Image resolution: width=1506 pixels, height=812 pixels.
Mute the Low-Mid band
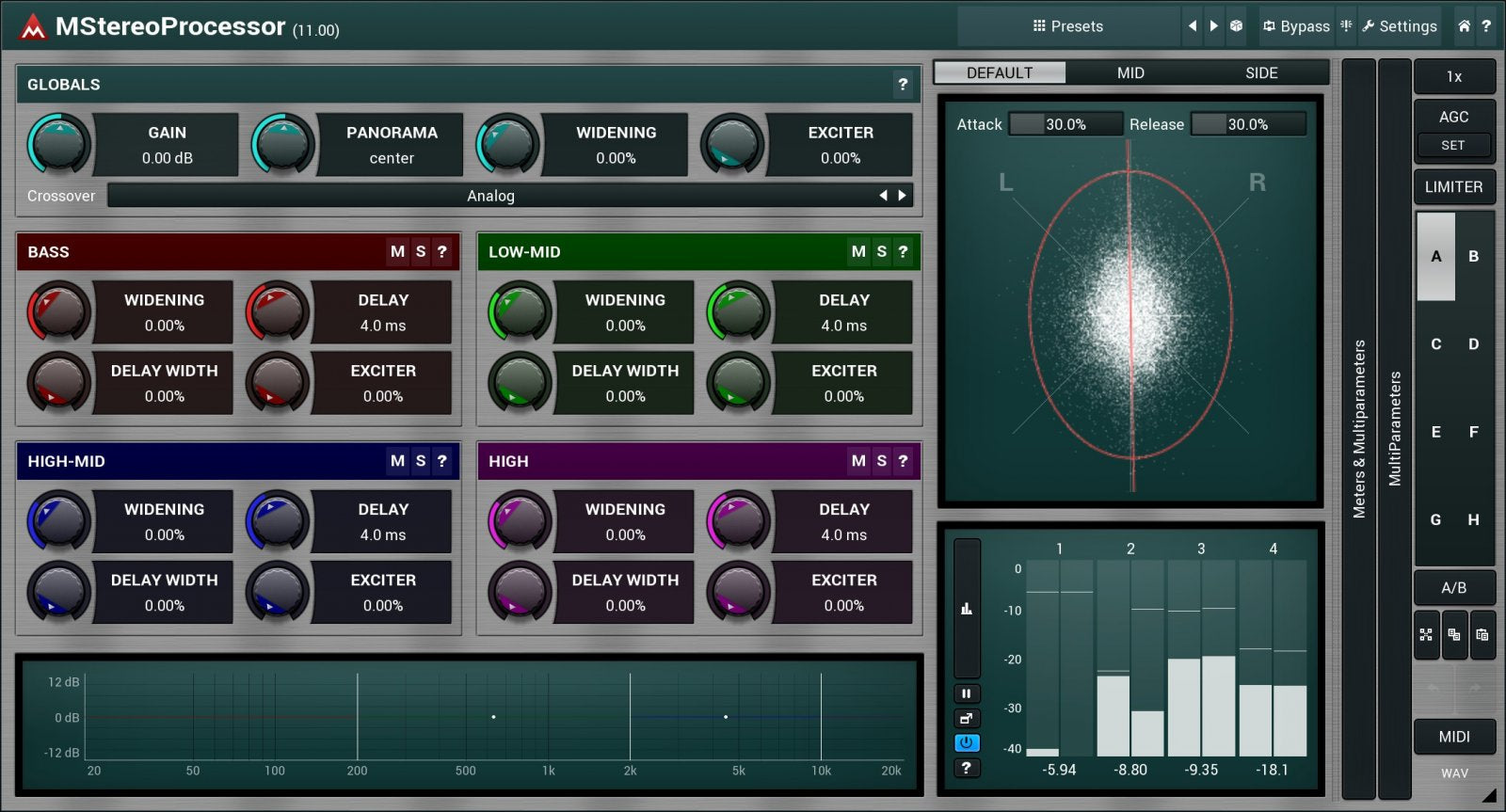[x=858, y=252]
